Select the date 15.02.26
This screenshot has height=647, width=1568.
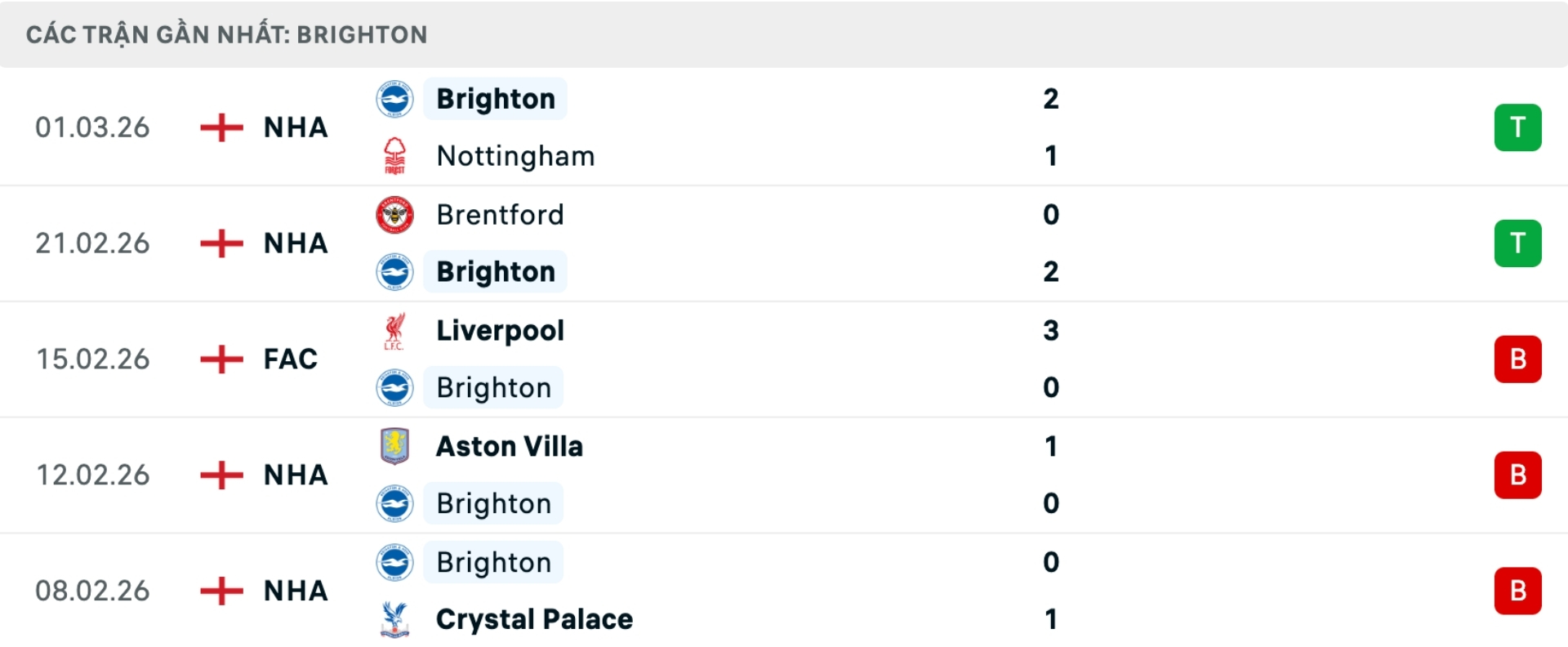point(93,359)
